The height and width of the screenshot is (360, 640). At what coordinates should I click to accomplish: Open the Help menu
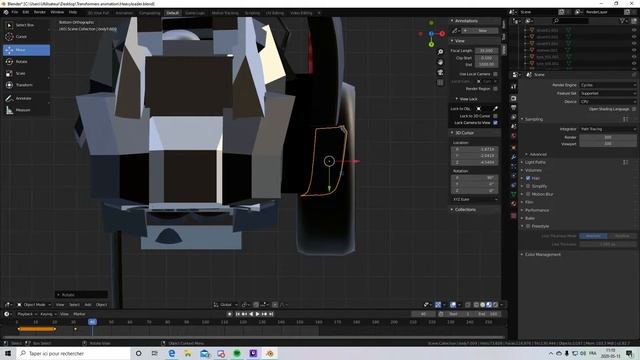click(73, 12)
